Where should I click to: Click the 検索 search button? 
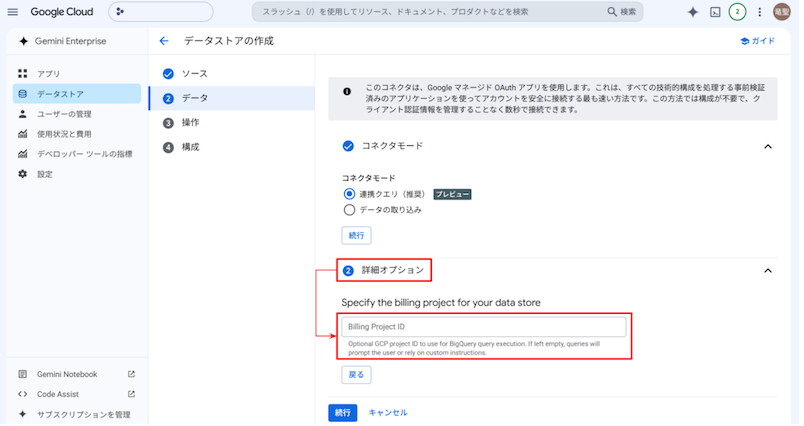point(621,12)
